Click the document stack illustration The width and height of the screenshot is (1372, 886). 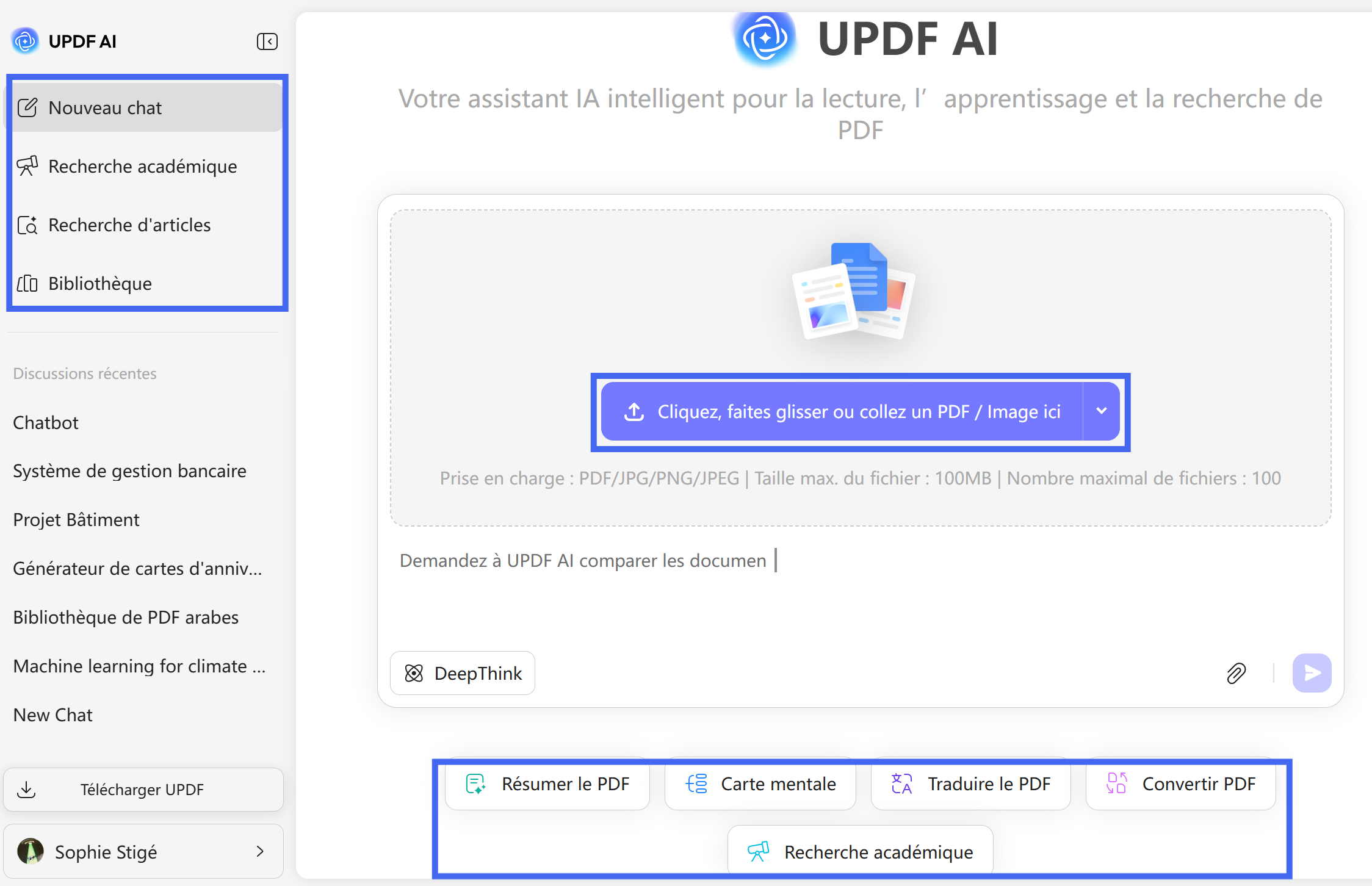853,291
